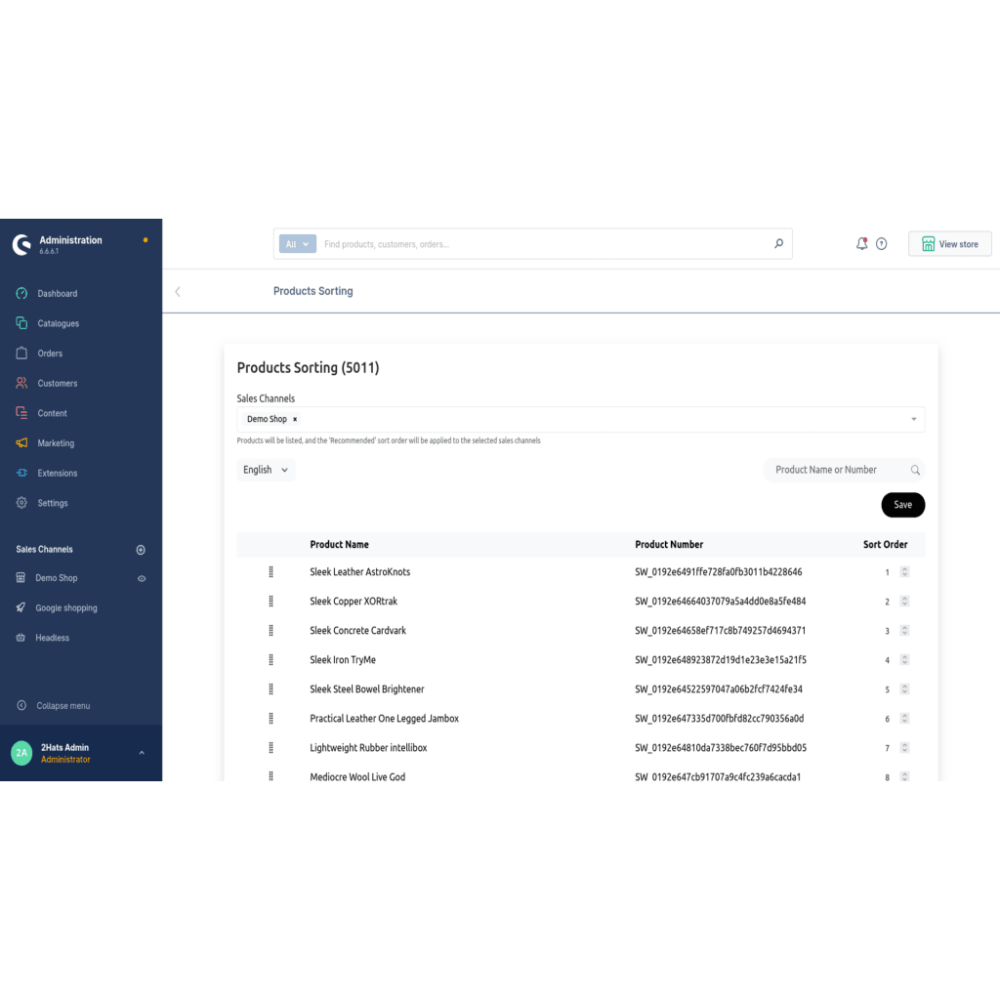The height and width of the screenshot is (1000, 1000).
Task: Click the add sales channel plus icon
Action: 141,550
